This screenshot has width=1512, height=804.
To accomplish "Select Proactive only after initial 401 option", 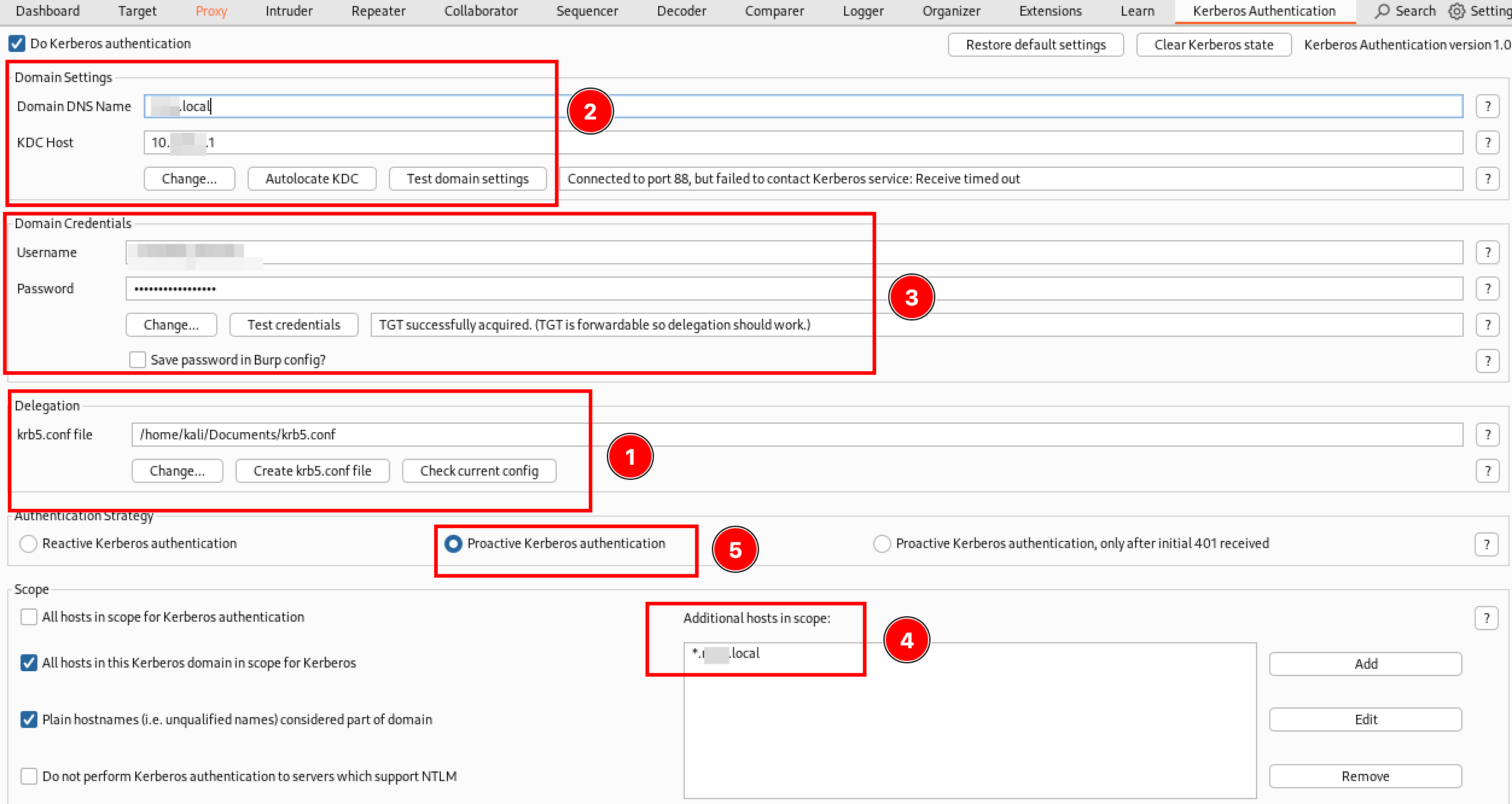I will tap(882, 543).
